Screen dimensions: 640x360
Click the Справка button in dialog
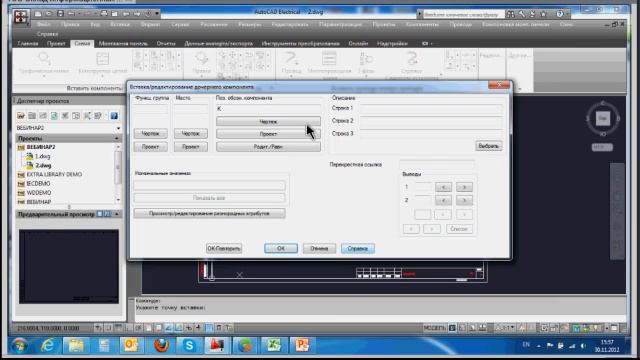358,248
